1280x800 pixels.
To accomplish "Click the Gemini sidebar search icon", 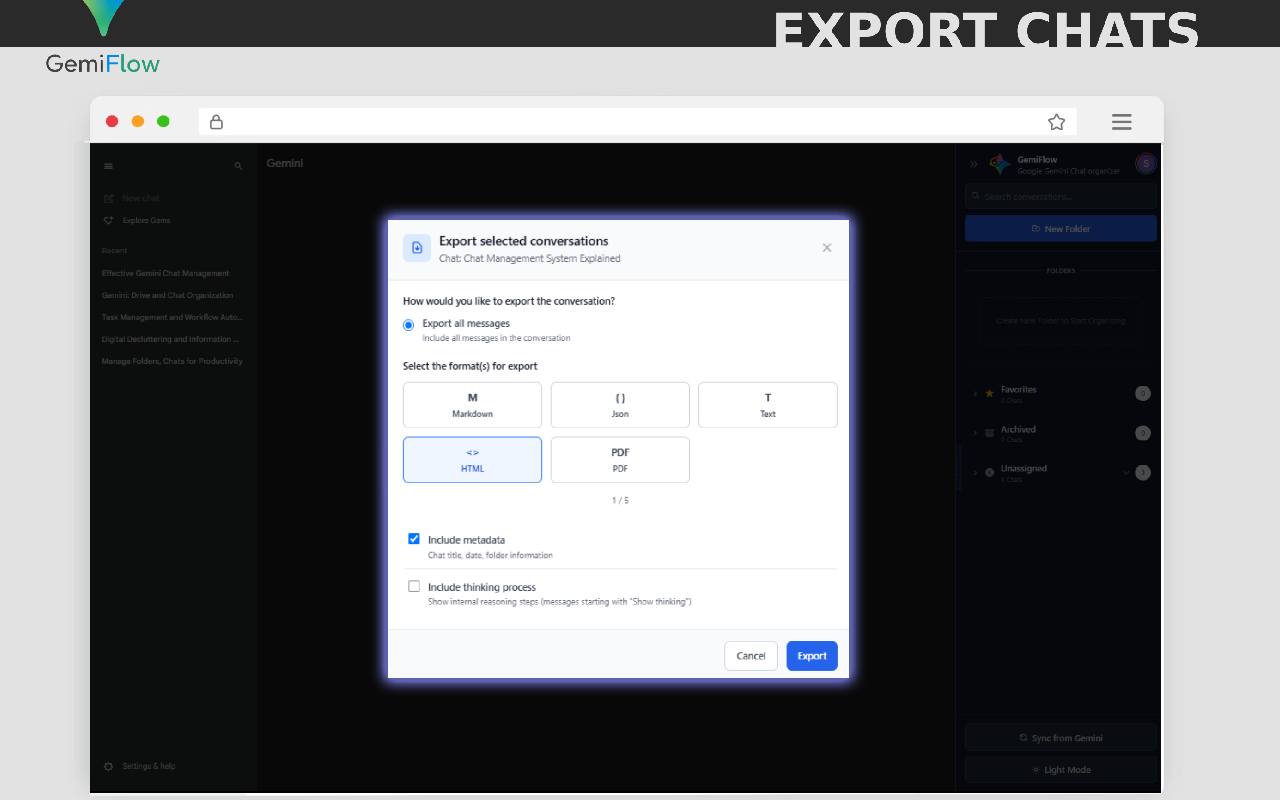I will pyautogui.click(x=238, y=166).
